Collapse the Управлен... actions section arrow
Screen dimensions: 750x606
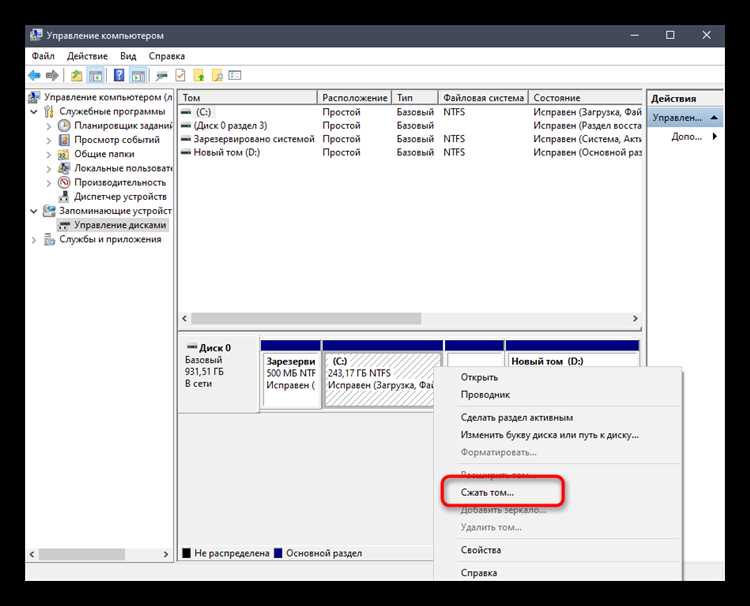(x=714, y=118)
